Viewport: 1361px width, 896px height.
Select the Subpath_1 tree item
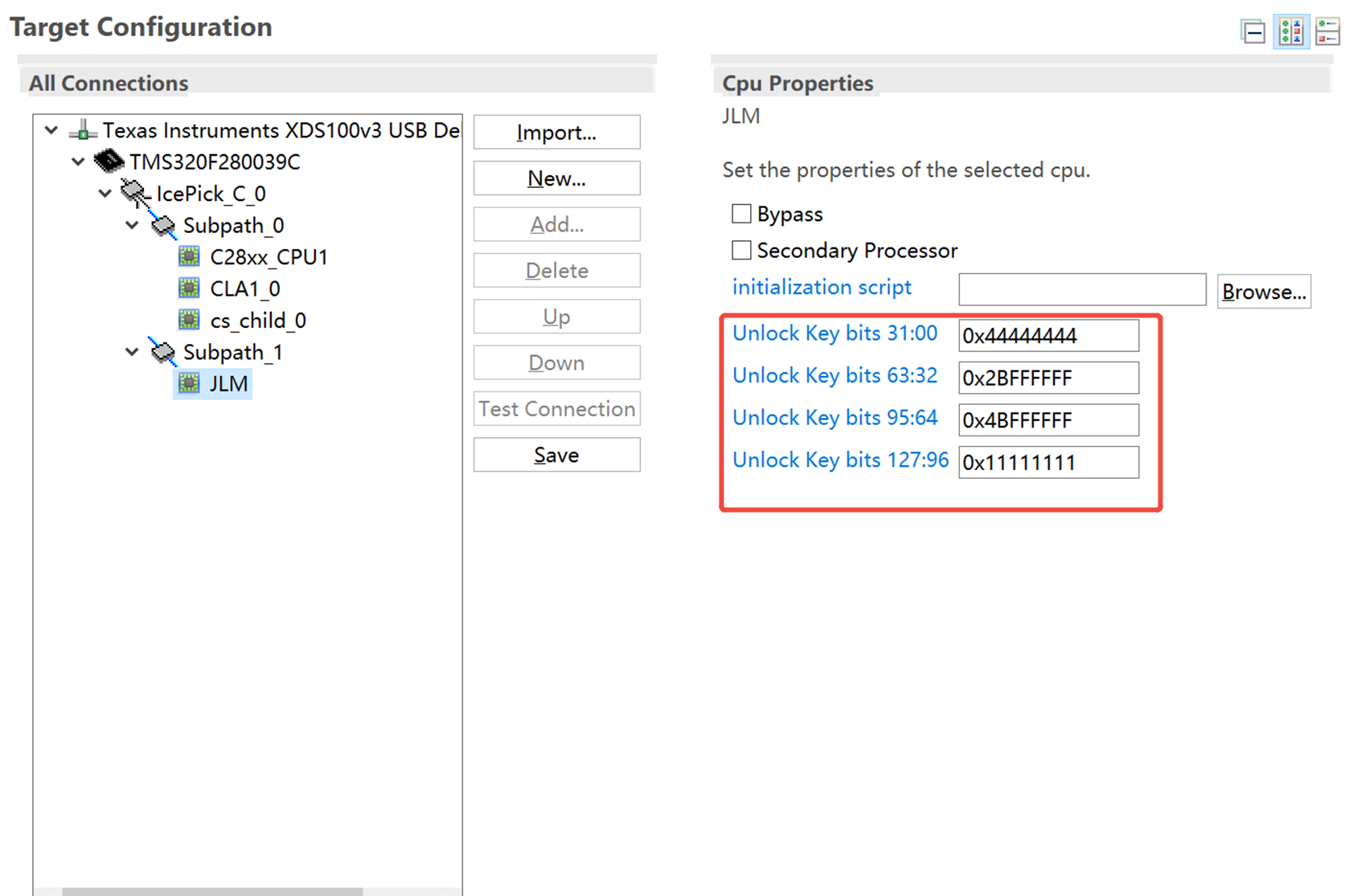(233, 353)
